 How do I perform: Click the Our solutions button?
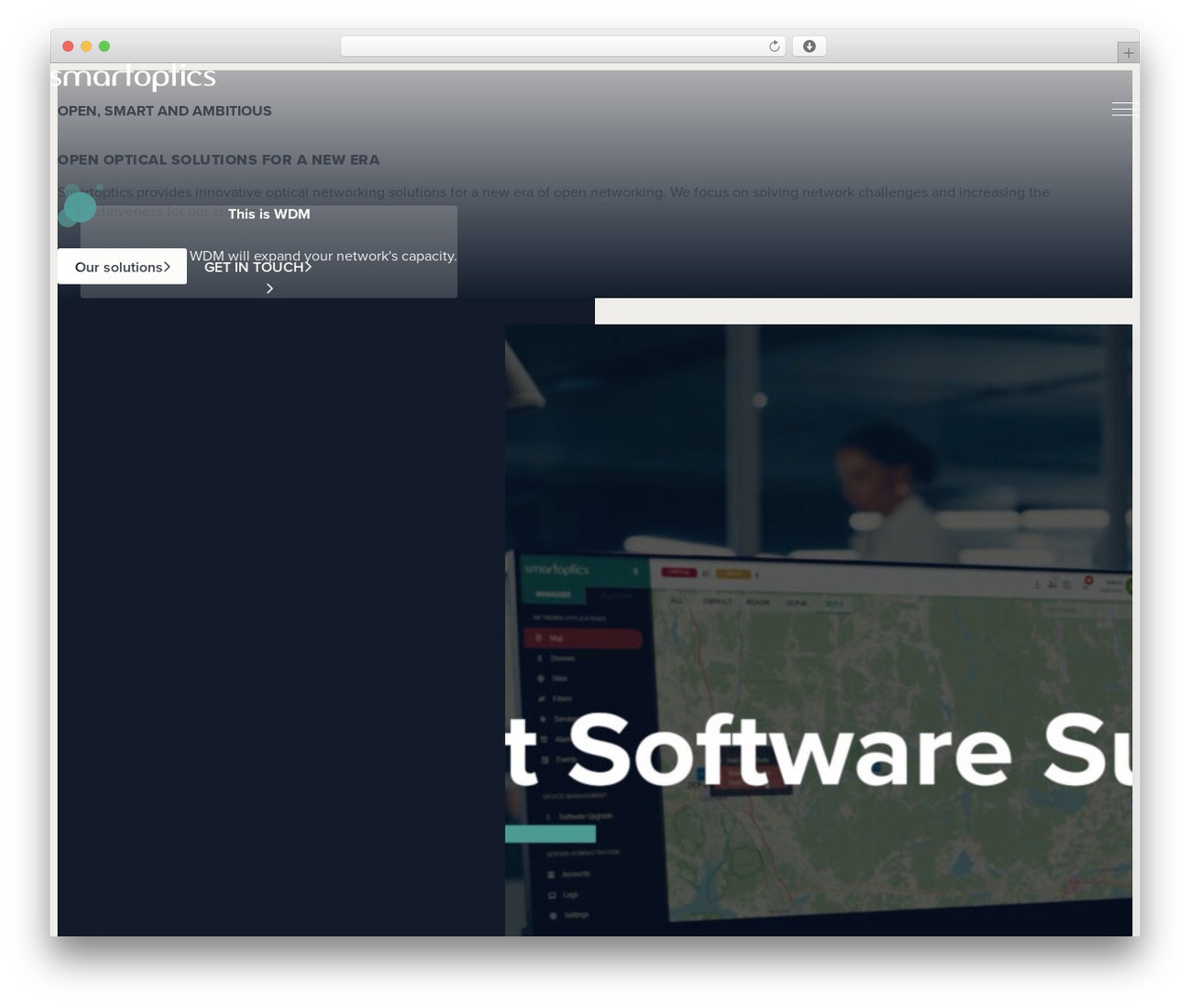point(122,267)
